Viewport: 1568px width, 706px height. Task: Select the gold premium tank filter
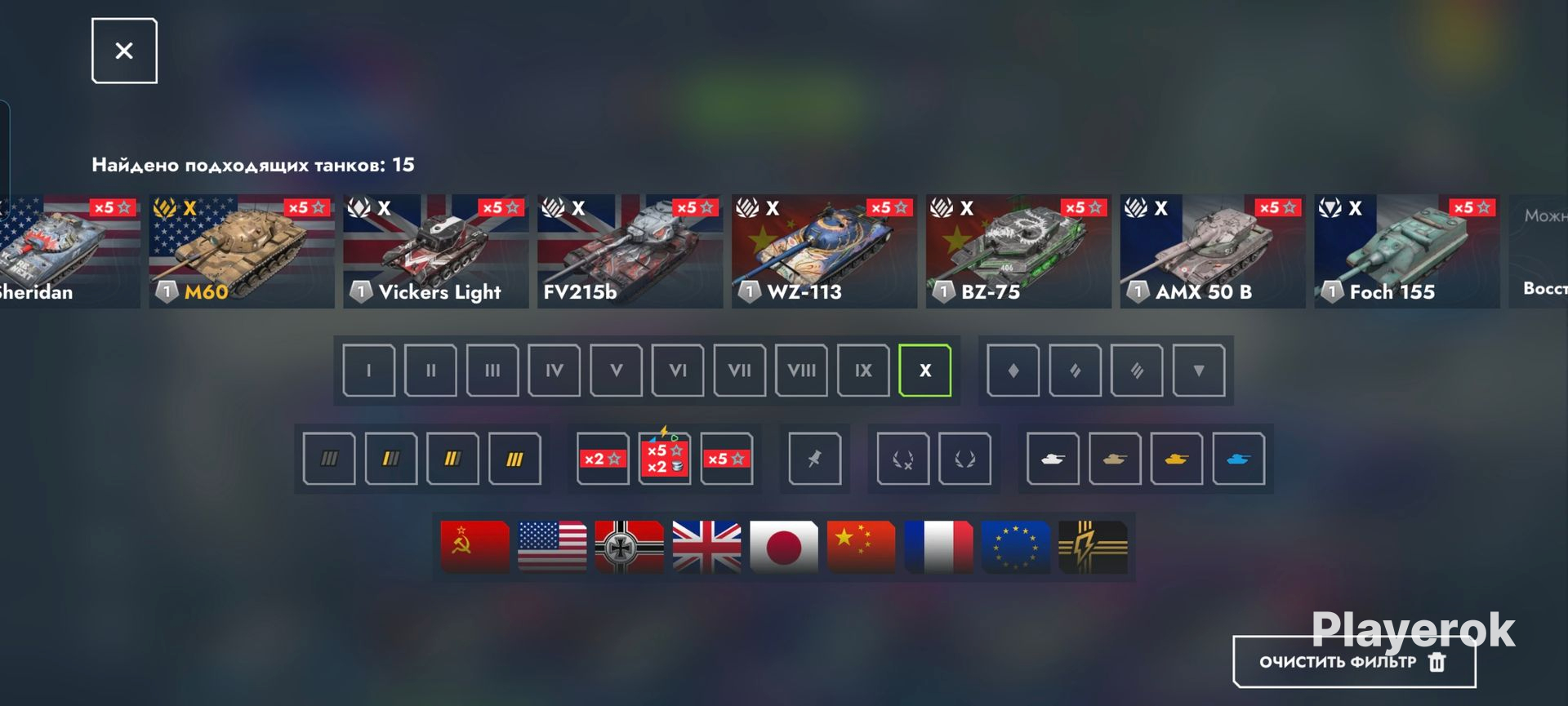(1176, 459)
